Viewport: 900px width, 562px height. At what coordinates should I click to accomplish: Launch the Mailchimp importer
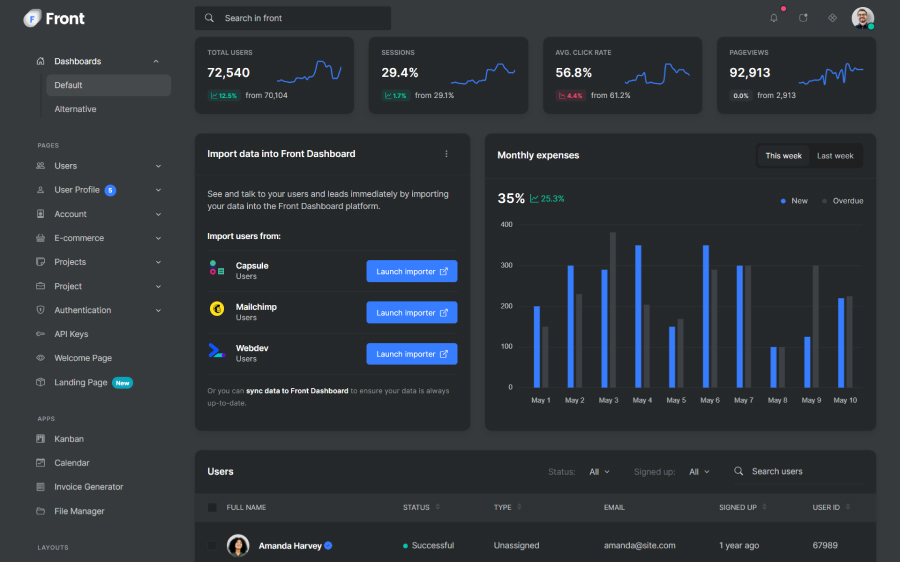point(411,313)
